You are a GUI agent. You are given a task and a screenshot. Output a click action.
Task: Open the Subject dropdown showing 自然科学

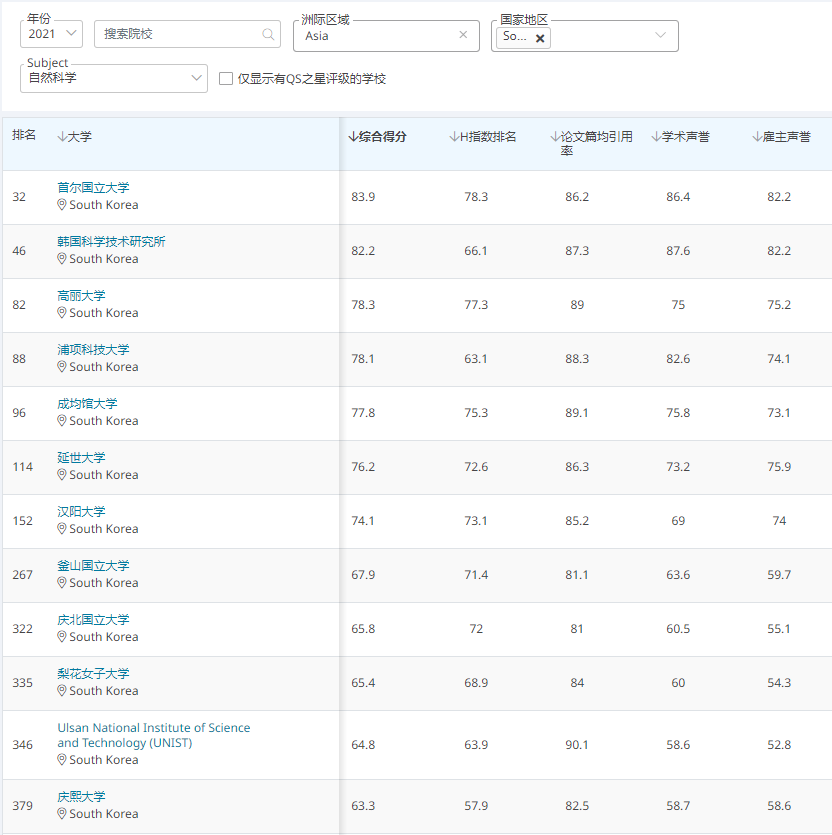(x=113, y=79)
